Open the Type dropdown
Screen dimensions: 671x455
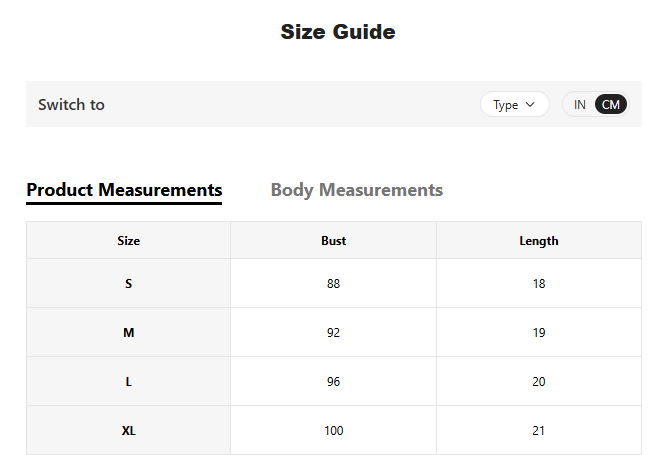514,104
